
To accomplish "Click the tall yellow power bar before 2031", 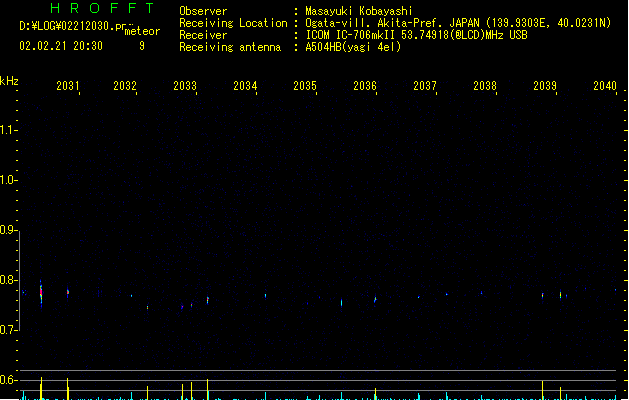I will click(x=41, y=388).
